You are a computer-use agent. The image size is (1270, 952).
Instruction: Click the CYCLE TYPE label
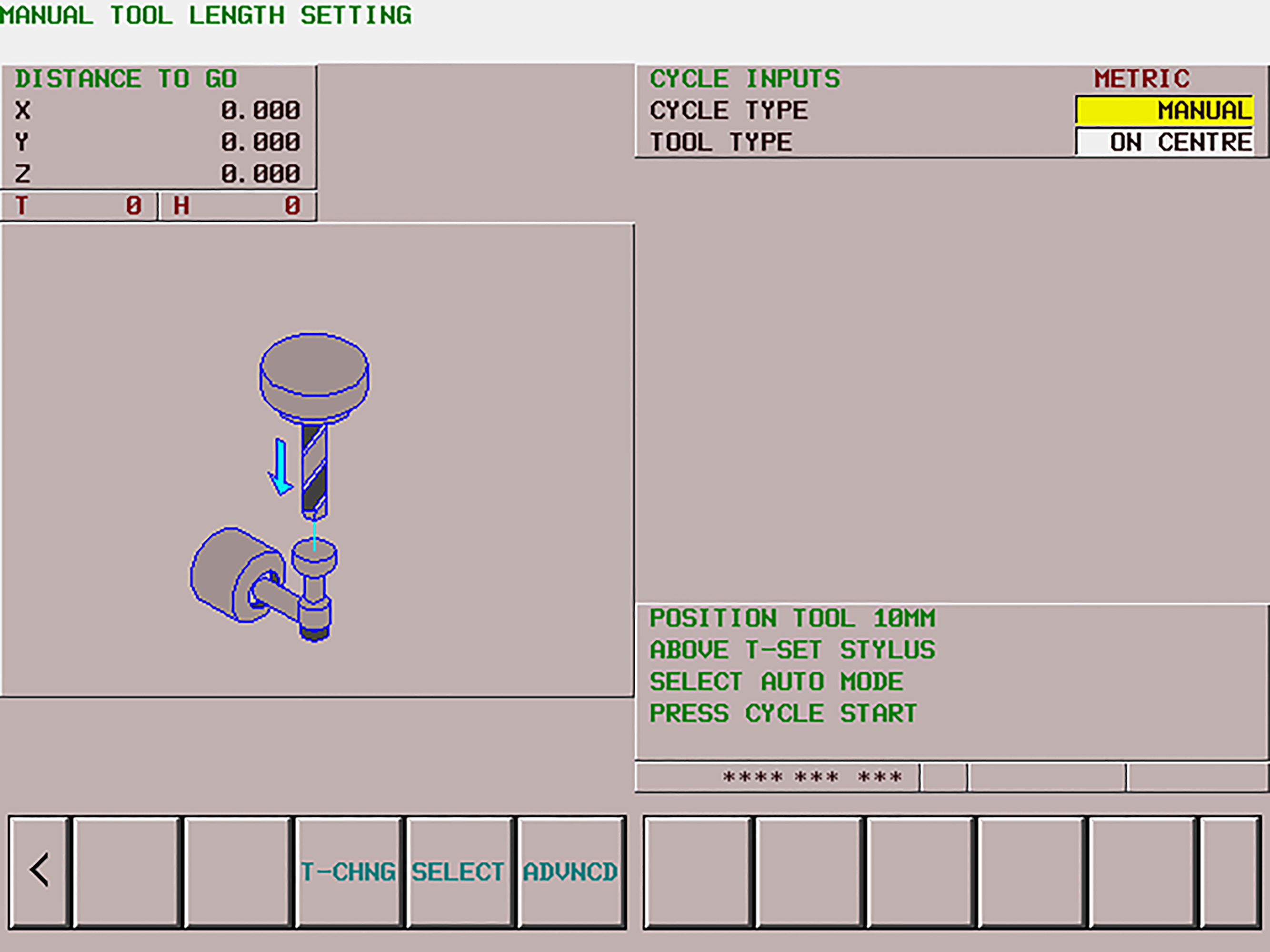729,110
